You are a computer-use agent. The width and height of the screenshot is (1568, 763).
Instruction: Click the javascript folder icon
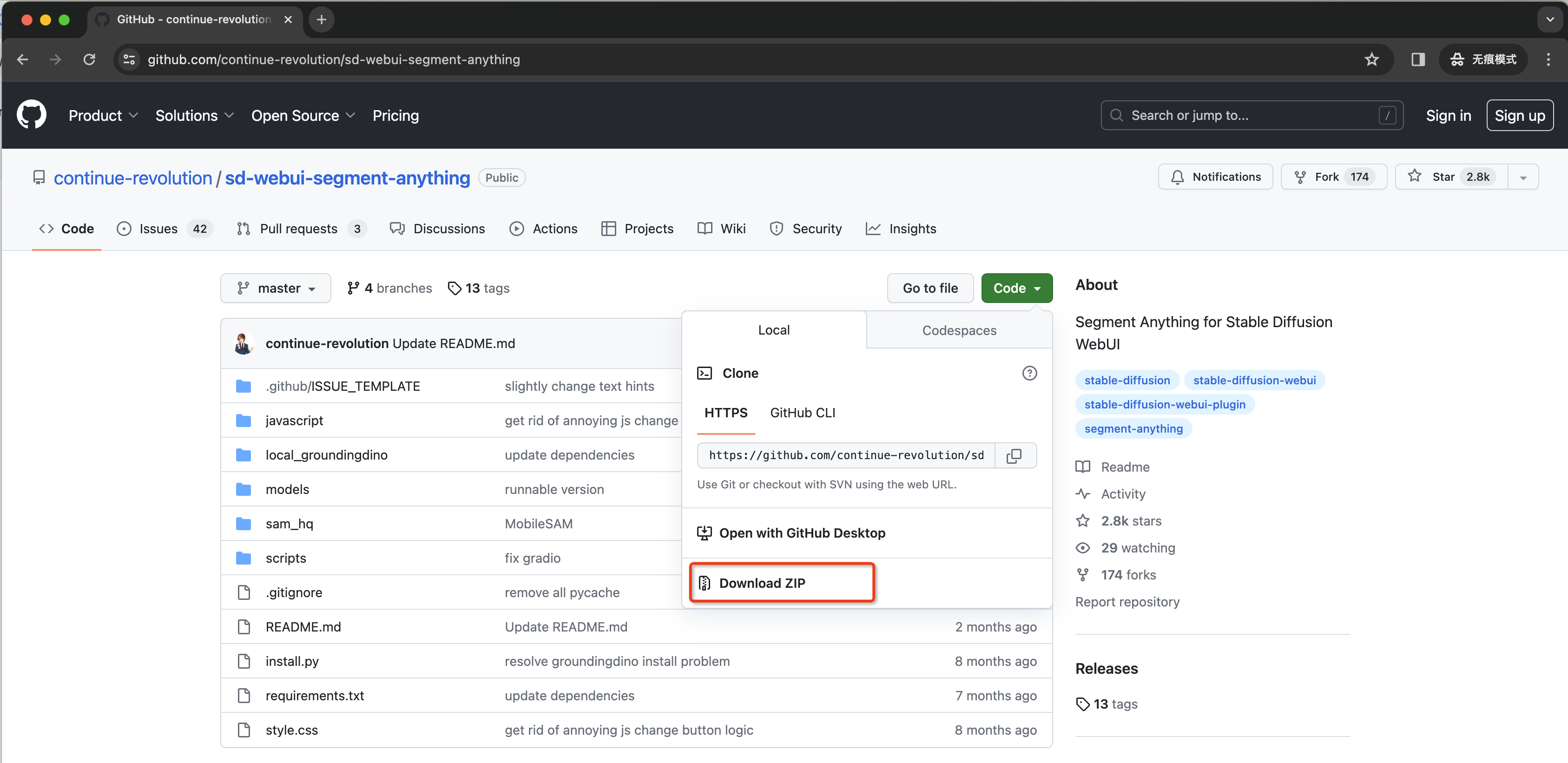click(244, 421)
